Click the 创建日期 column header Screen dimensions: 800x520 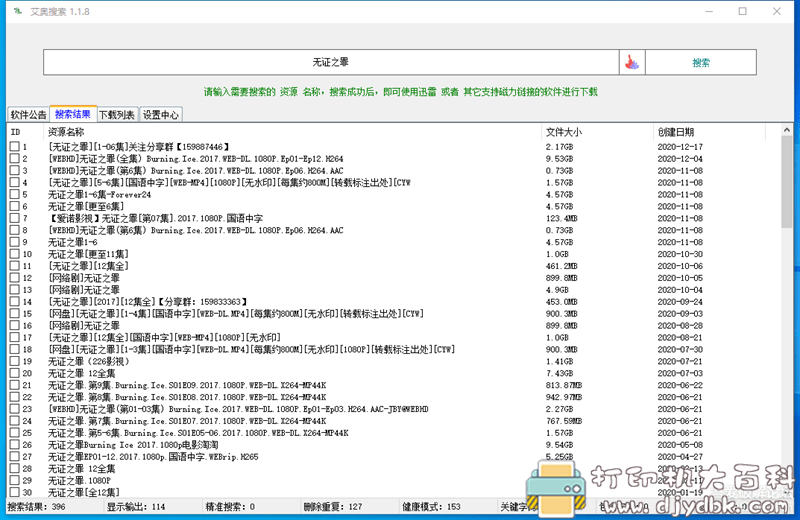tap(709, 132)
